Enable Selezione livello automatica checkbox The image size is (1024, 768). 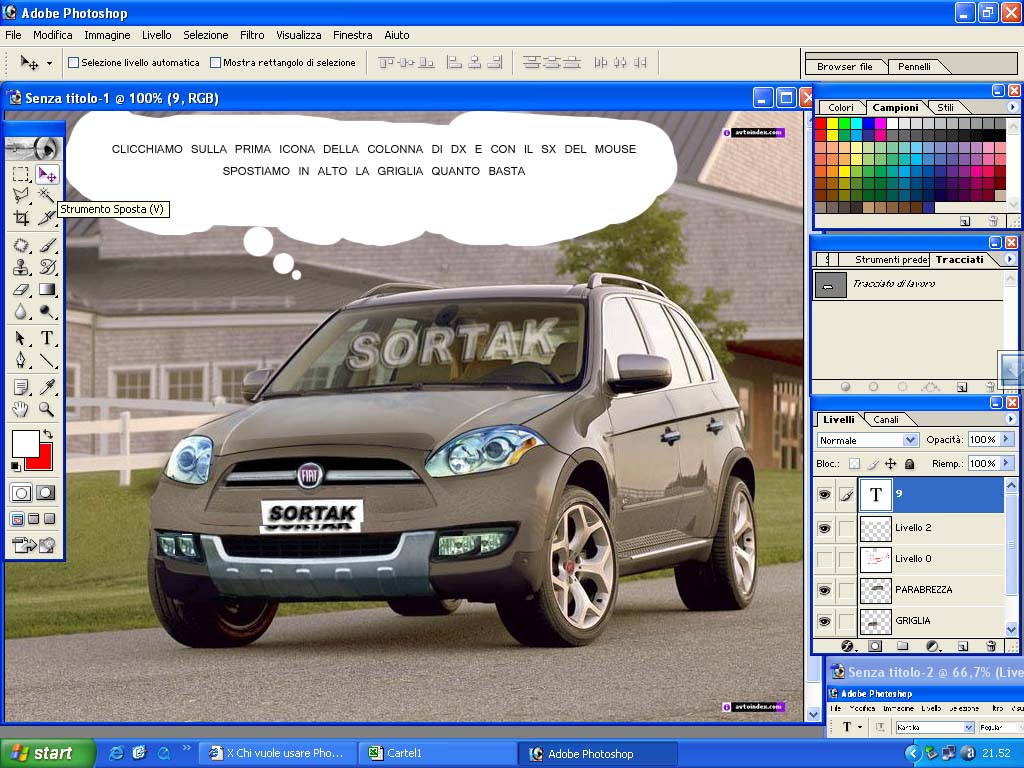pos(74,63)
